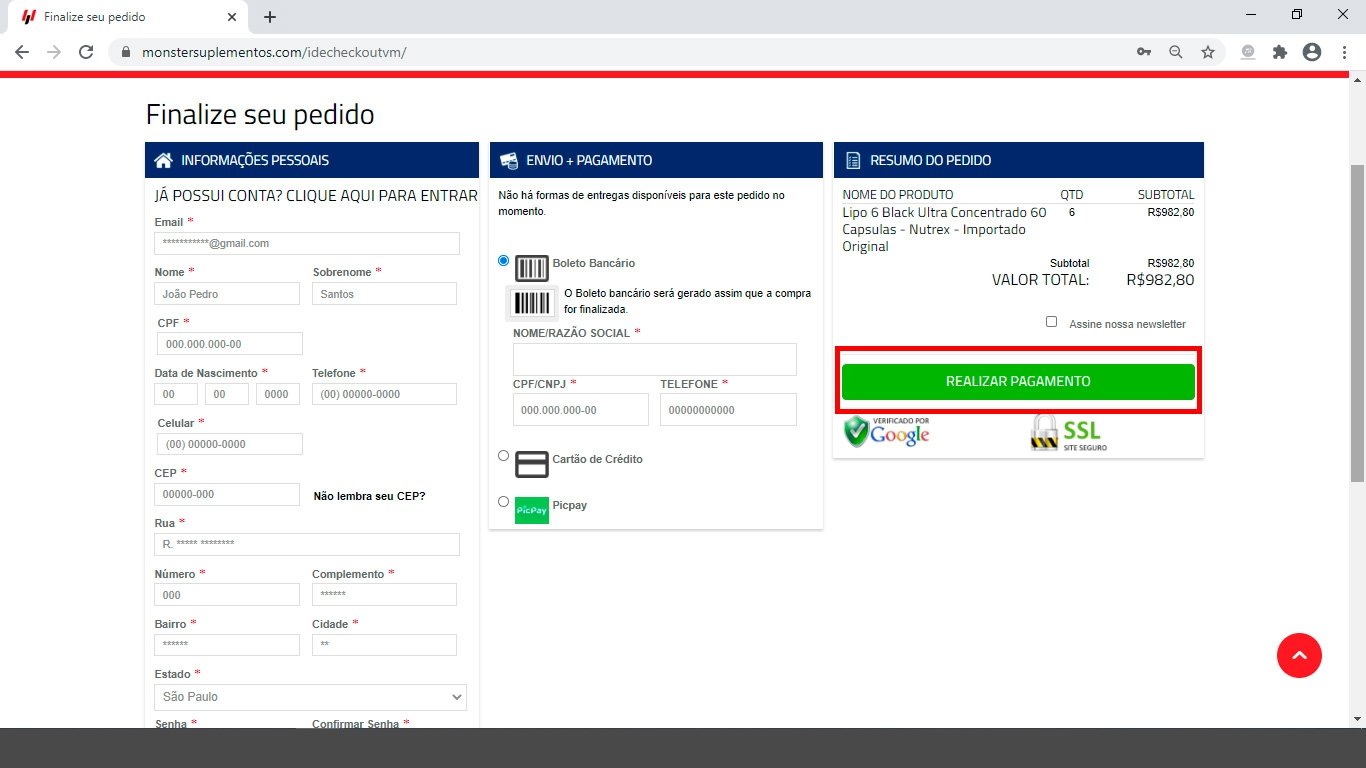Screen dimensions: 1366x768
Task: Open a new tab with plus button
Action: pyautogui.click(x=270, y=17)
